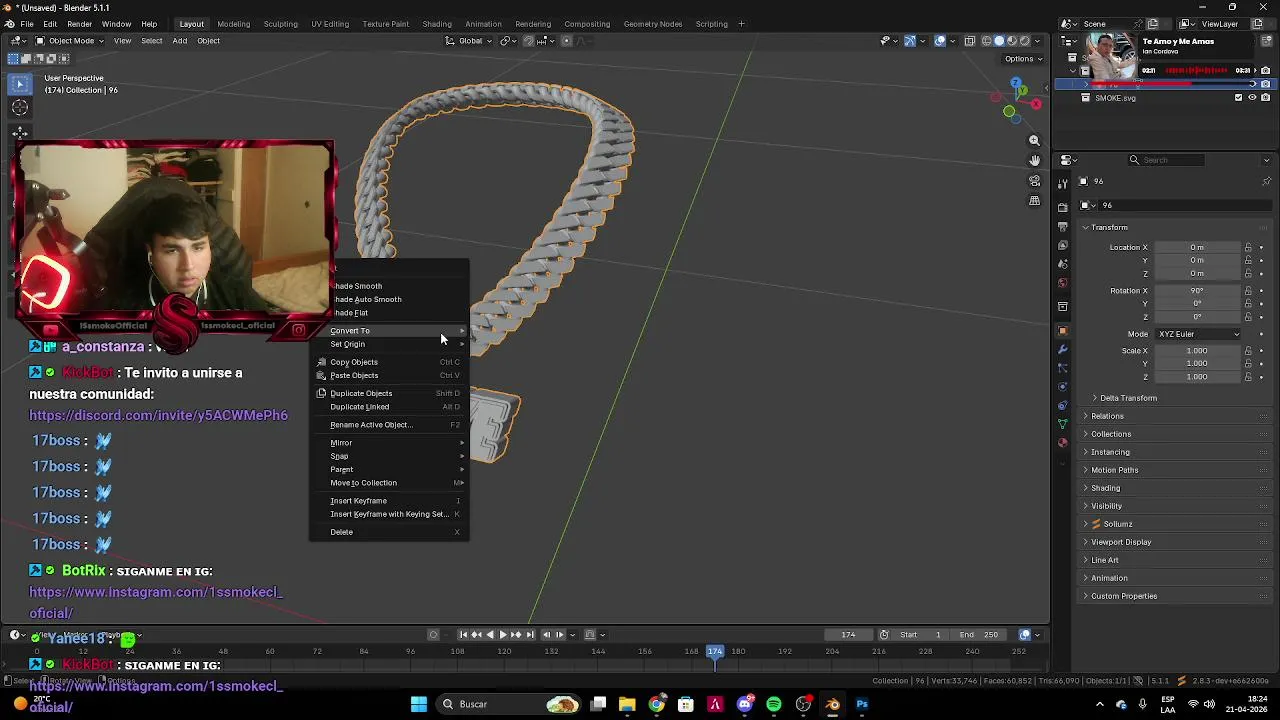
Task: Expand the Delta Transform subpanel
Action: (1124, 398)
